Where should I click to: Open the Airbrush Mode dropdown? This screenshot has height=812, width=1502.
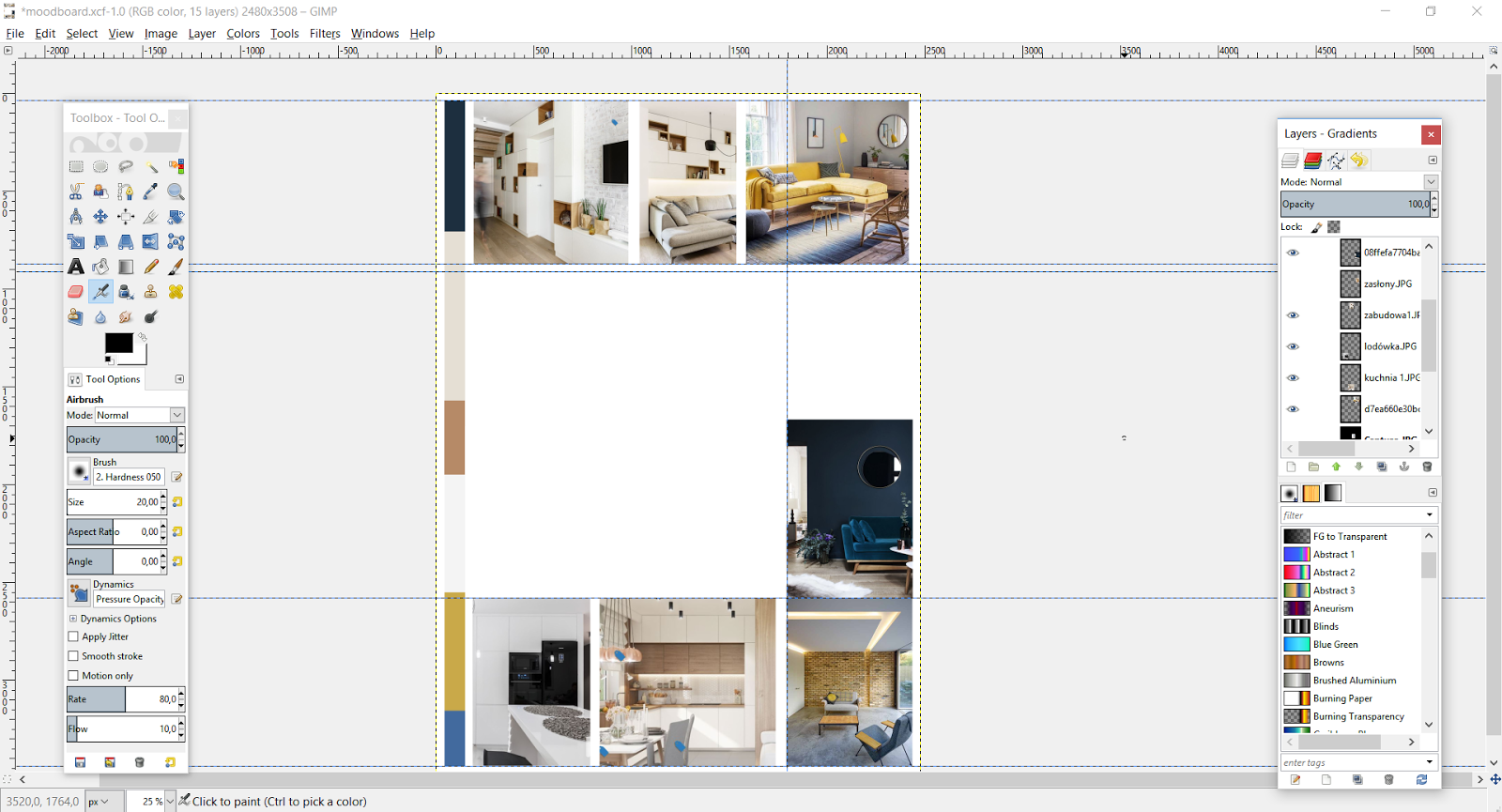(x=140, y=415)
